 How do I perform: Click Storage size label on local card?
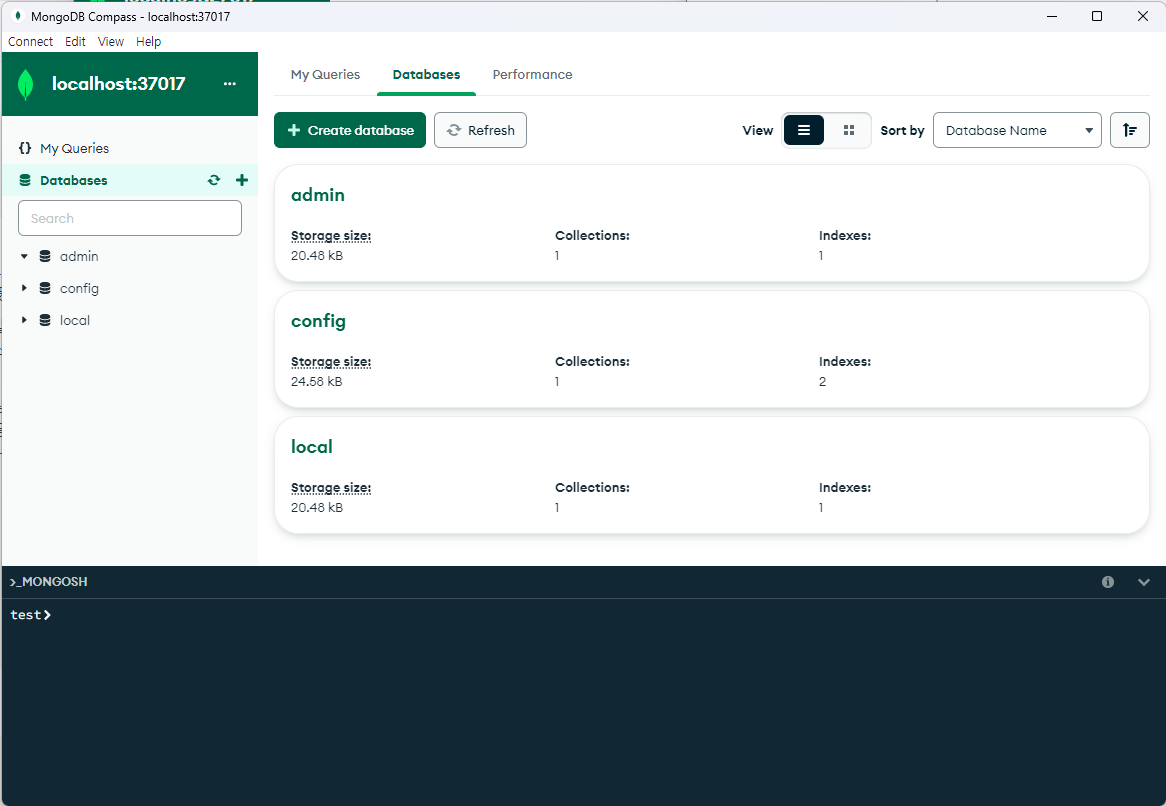[331, 488]
